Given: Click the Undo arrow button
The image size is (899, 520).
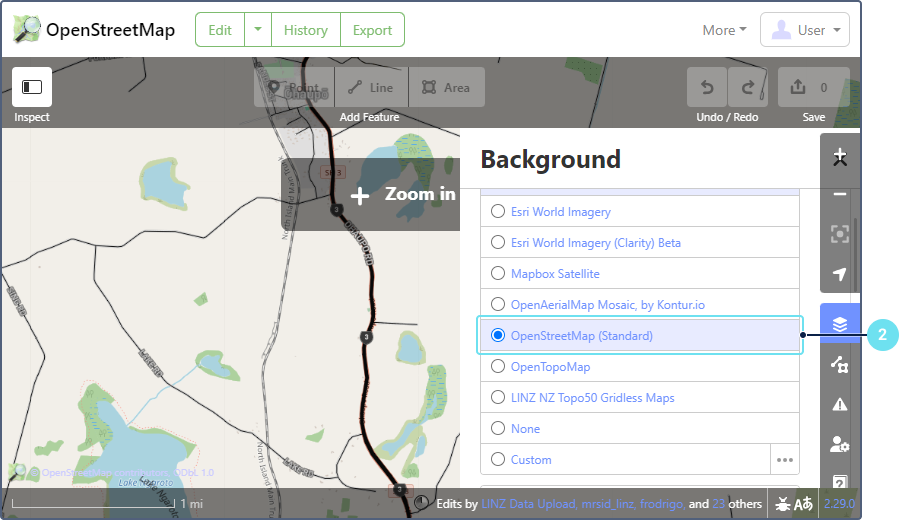Looking at the screenshot, I should tap(707, 87).
